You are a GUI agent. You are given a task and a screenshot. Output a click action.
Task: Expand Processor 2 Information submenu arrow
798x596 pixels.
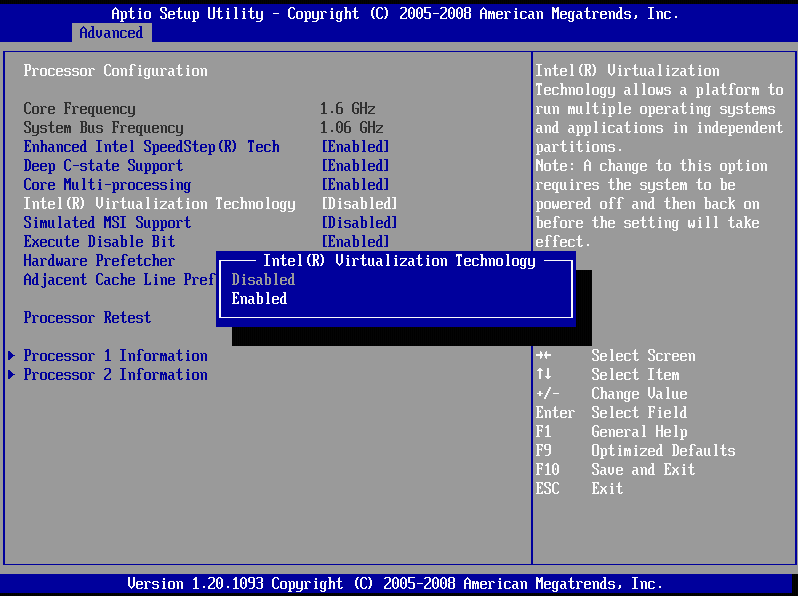[11, 375]
